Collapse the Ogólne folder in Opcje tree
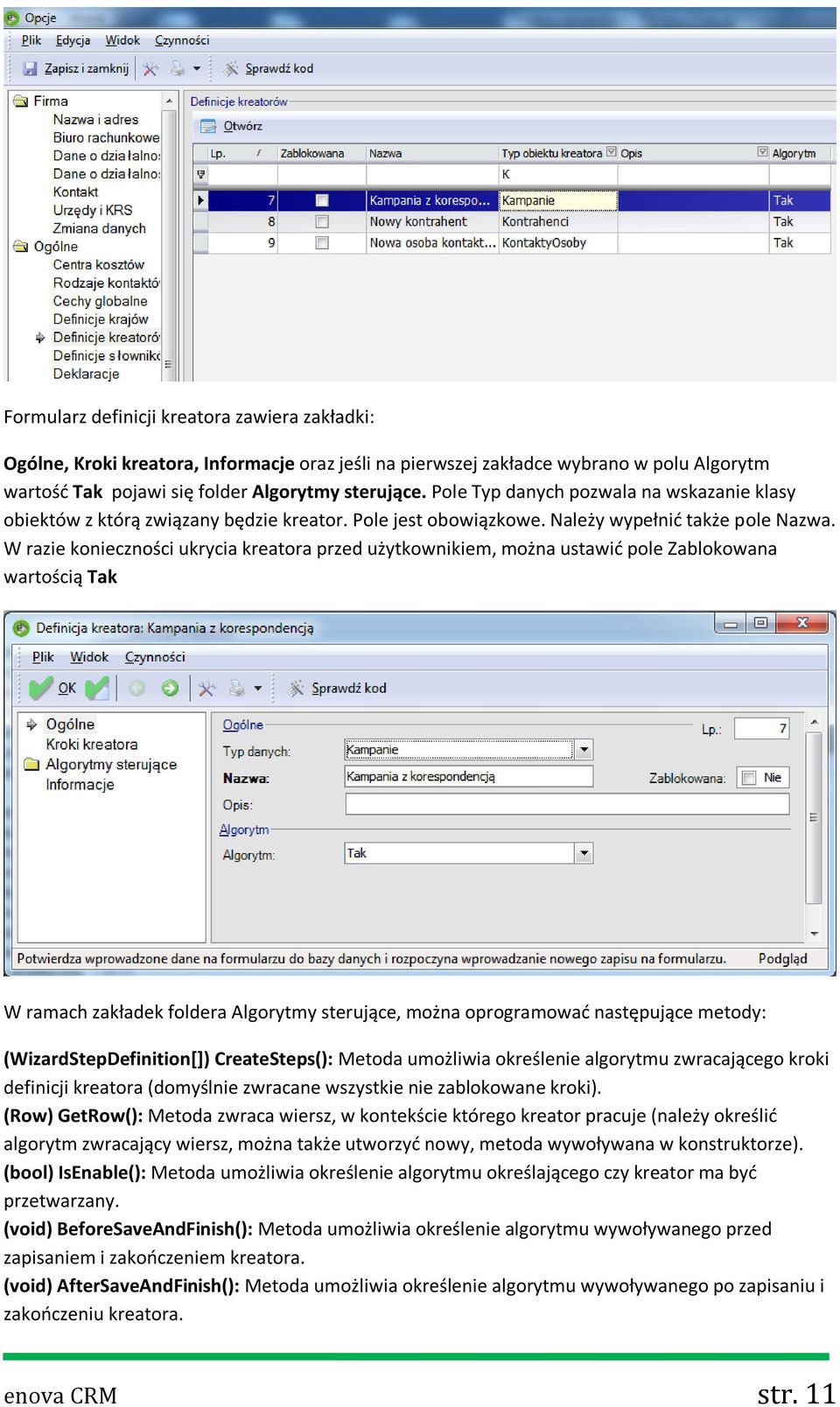The height and width of the screenshot is (1407, 840). pos(21,247)
